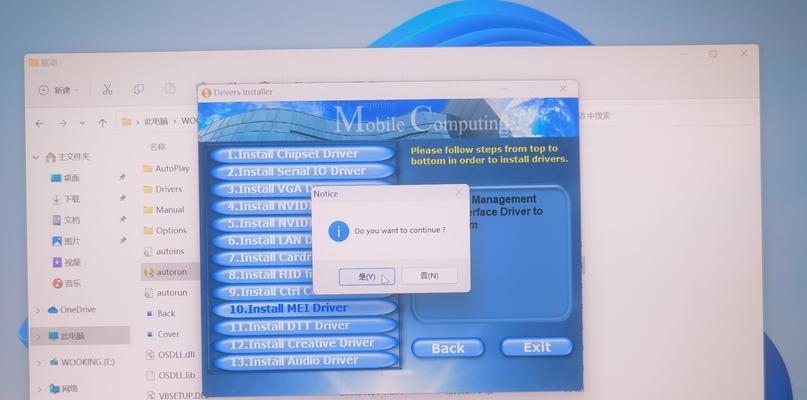Open 桌面 in the navigation pane
The width and height of the screenshot is (807, 400).
click(x=65, y=178)
